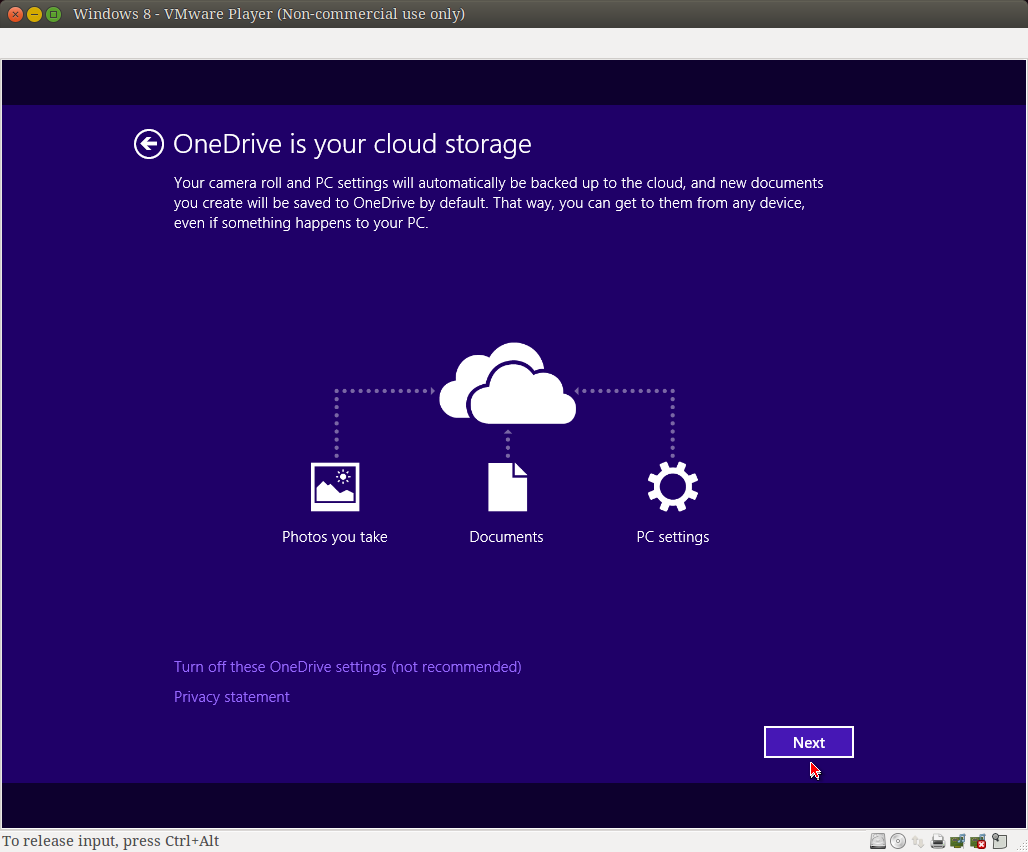Click Turn off these OneDrive settings link
The height and width of the screenshot is (852, 1028).
[347, 667]
